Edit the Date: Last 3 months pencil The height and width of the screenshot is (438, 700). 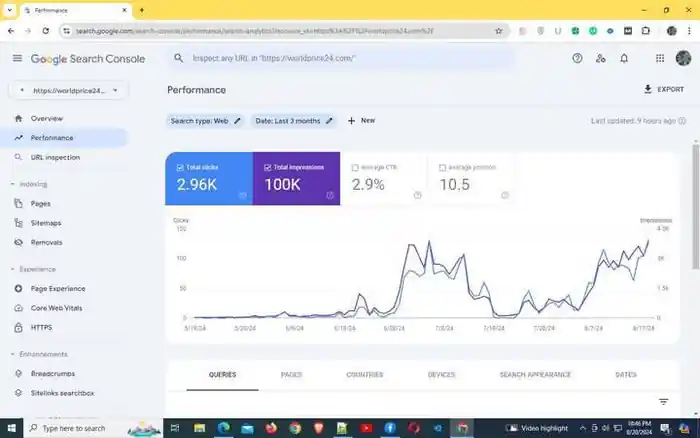(x=329, y=121)
